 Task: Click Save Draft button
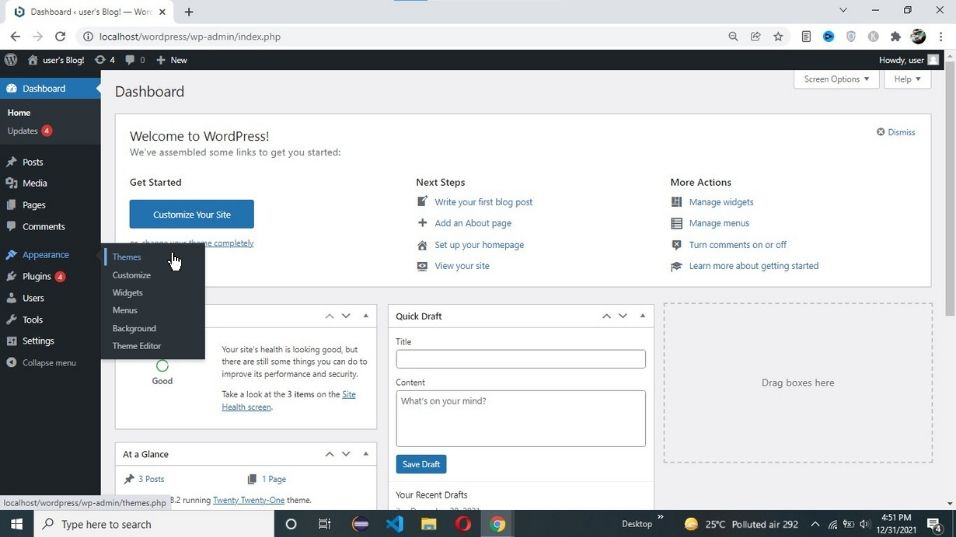[x=421, y=464]
